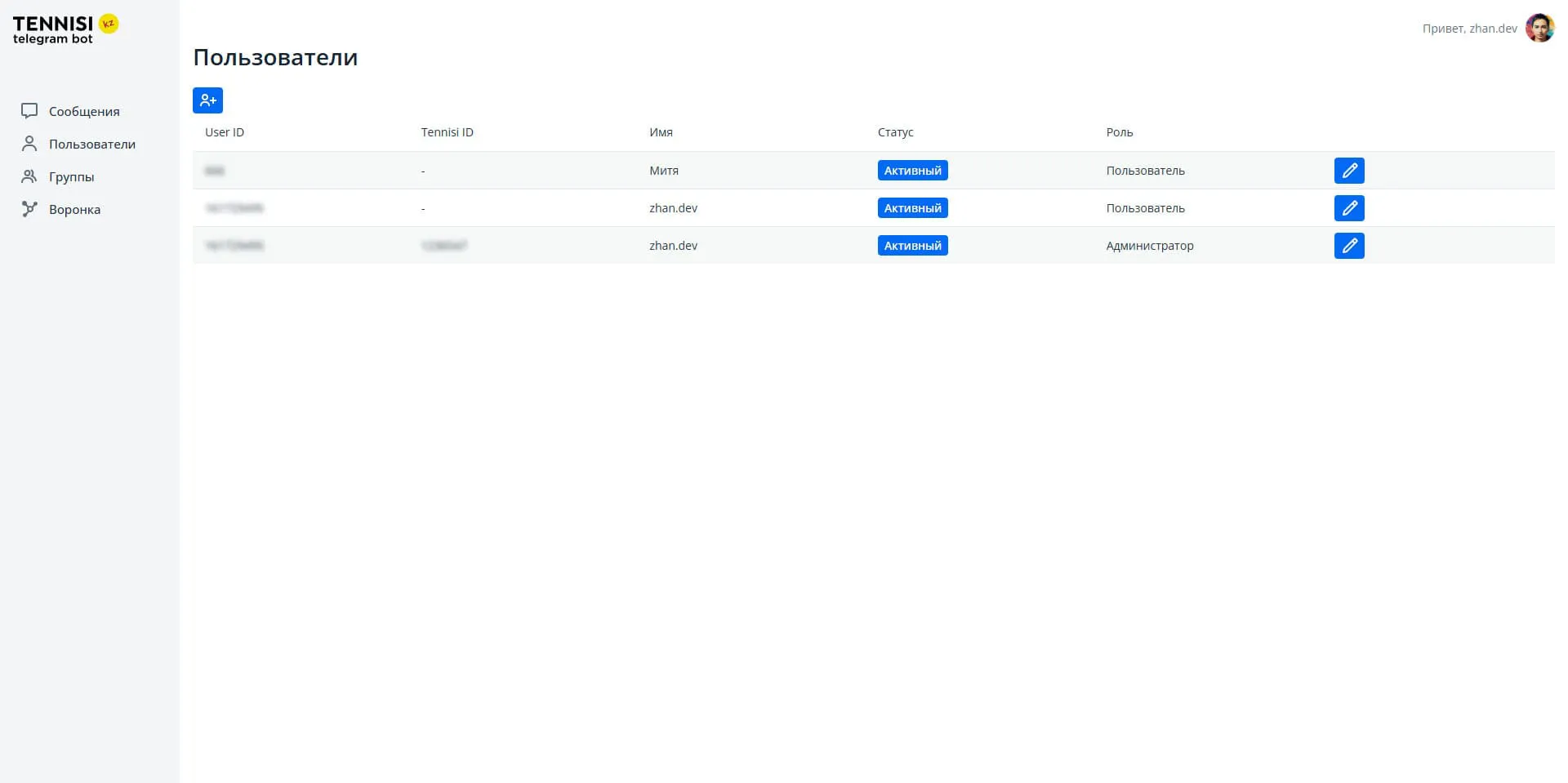This screenshot has height=783, width=1568.
Task: Select the Группы people icon
Action: click(x=29, y=176)
